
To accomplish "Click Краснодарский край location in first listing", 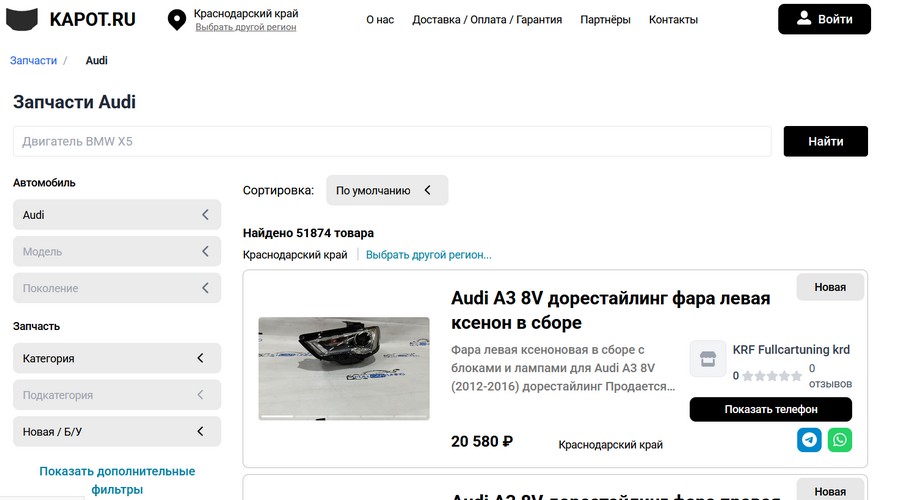I will (610, 444).
